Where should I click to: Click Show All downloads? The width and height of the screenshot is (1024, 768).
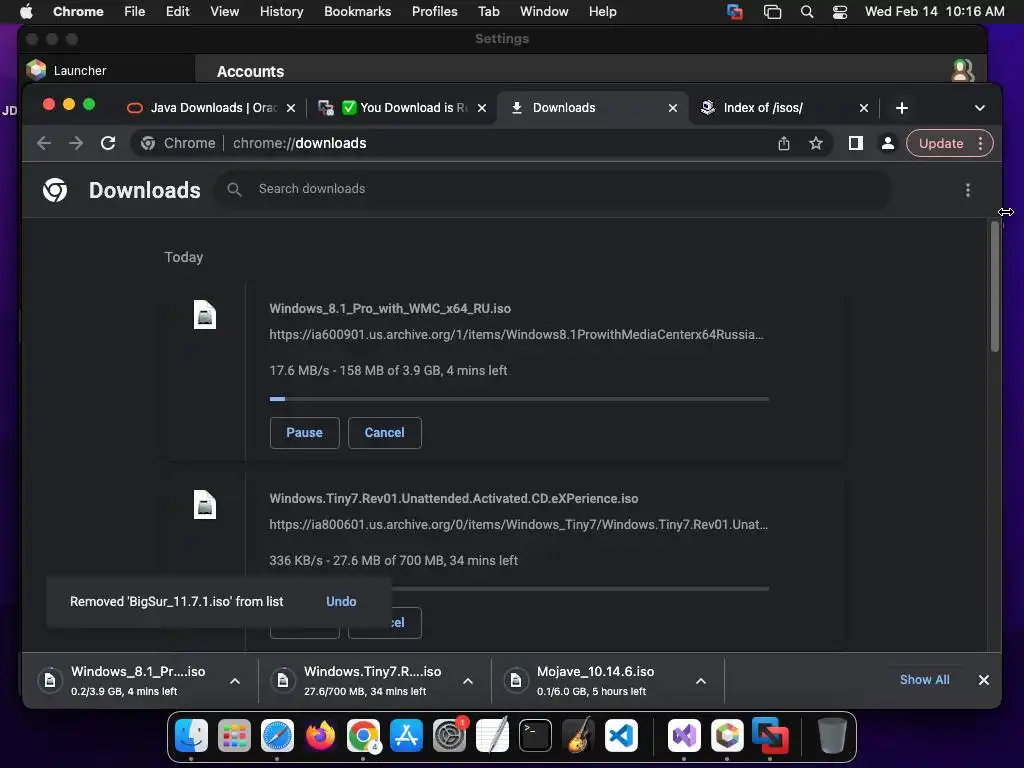[x=924, y=680]
